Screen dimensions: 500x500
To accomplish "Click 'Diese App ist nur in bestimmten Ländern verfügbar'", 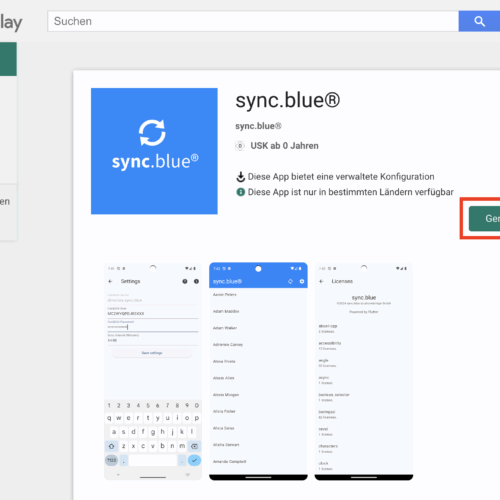I will pyautogui.click(x=351, y=192).
